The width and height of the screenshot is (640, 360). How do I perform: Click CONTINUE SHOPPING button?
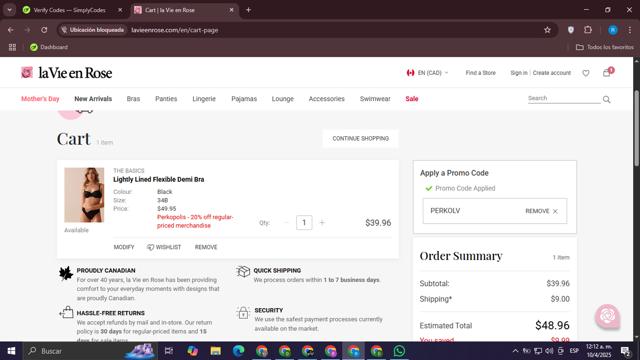[x=360, y=138]
